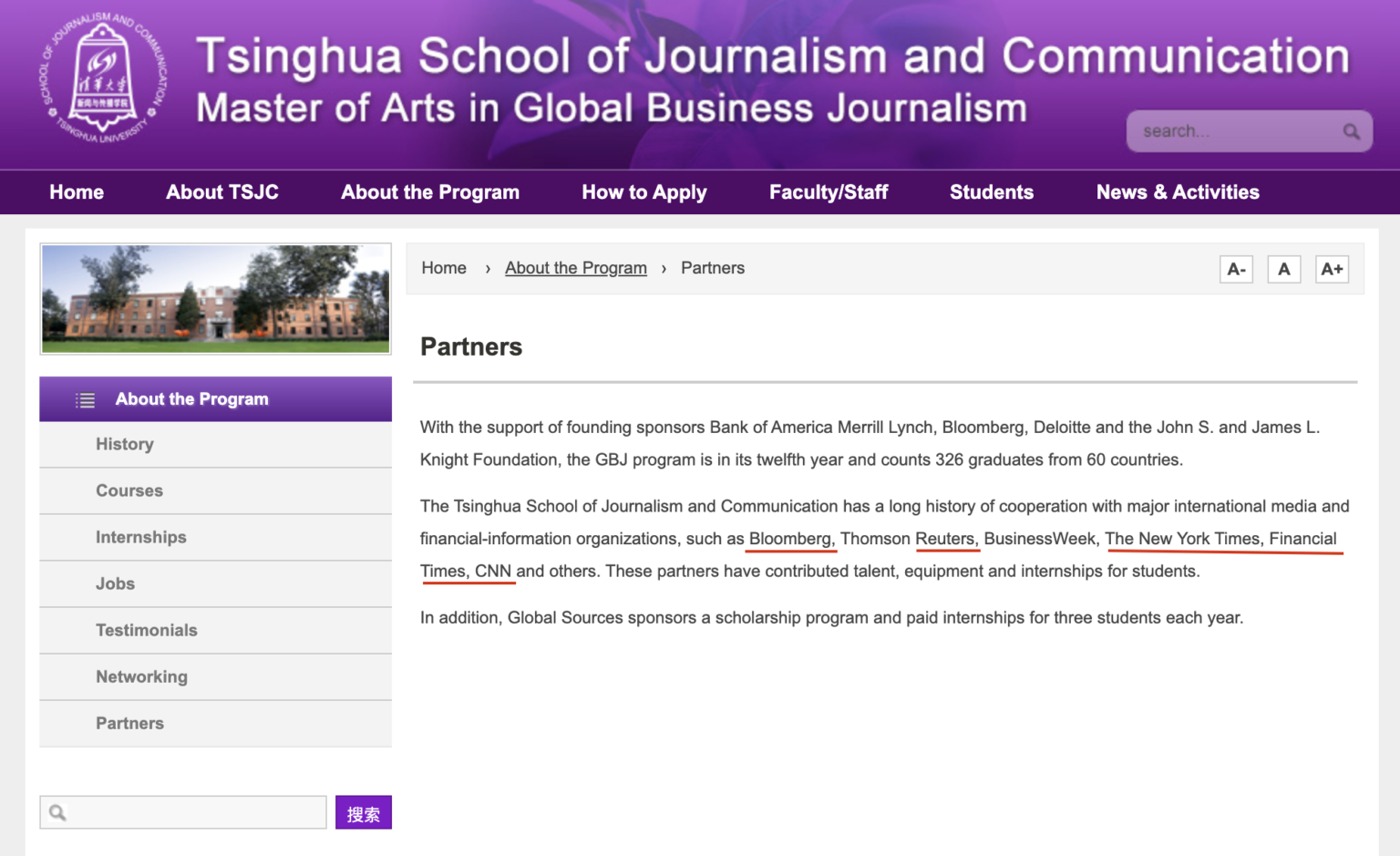Open News & Activities menu
1400x856 pixels.
1177,192
